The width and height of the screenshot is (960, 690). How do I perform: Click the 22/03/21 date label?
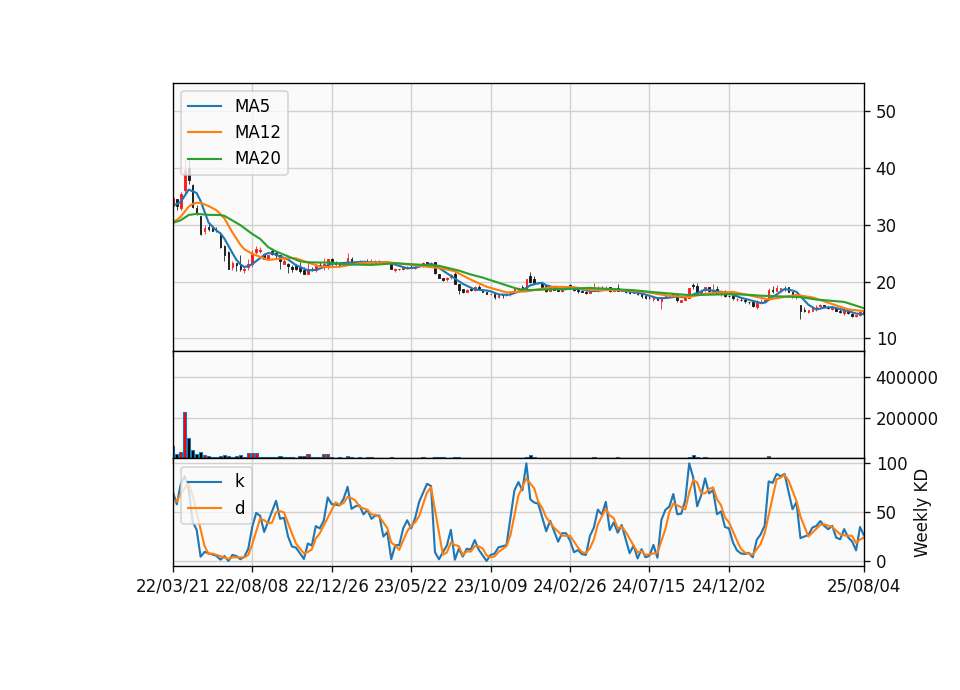tap(173, 586)
